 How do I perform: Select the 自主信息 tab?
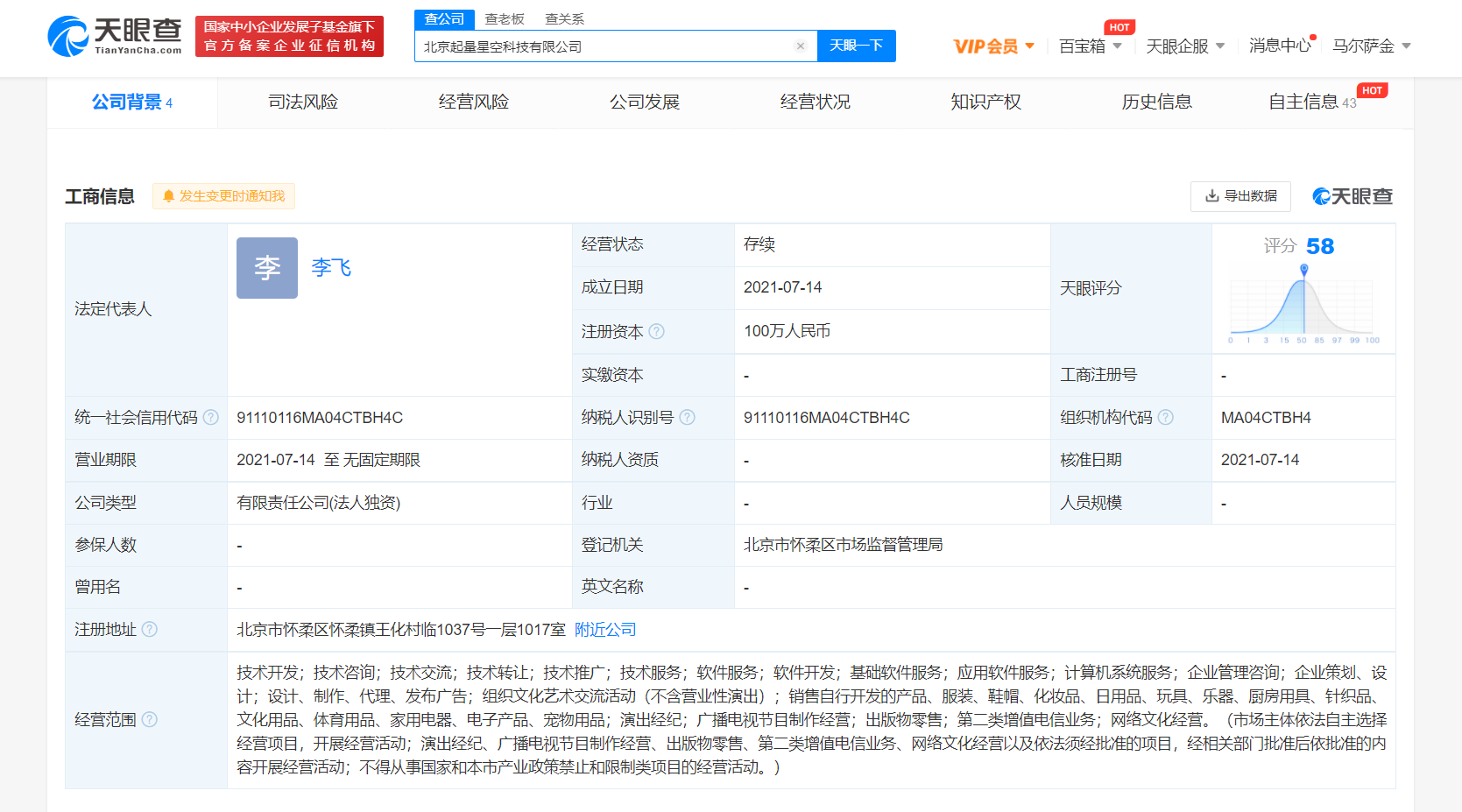pyautogui.click(x=1312, y=102)
